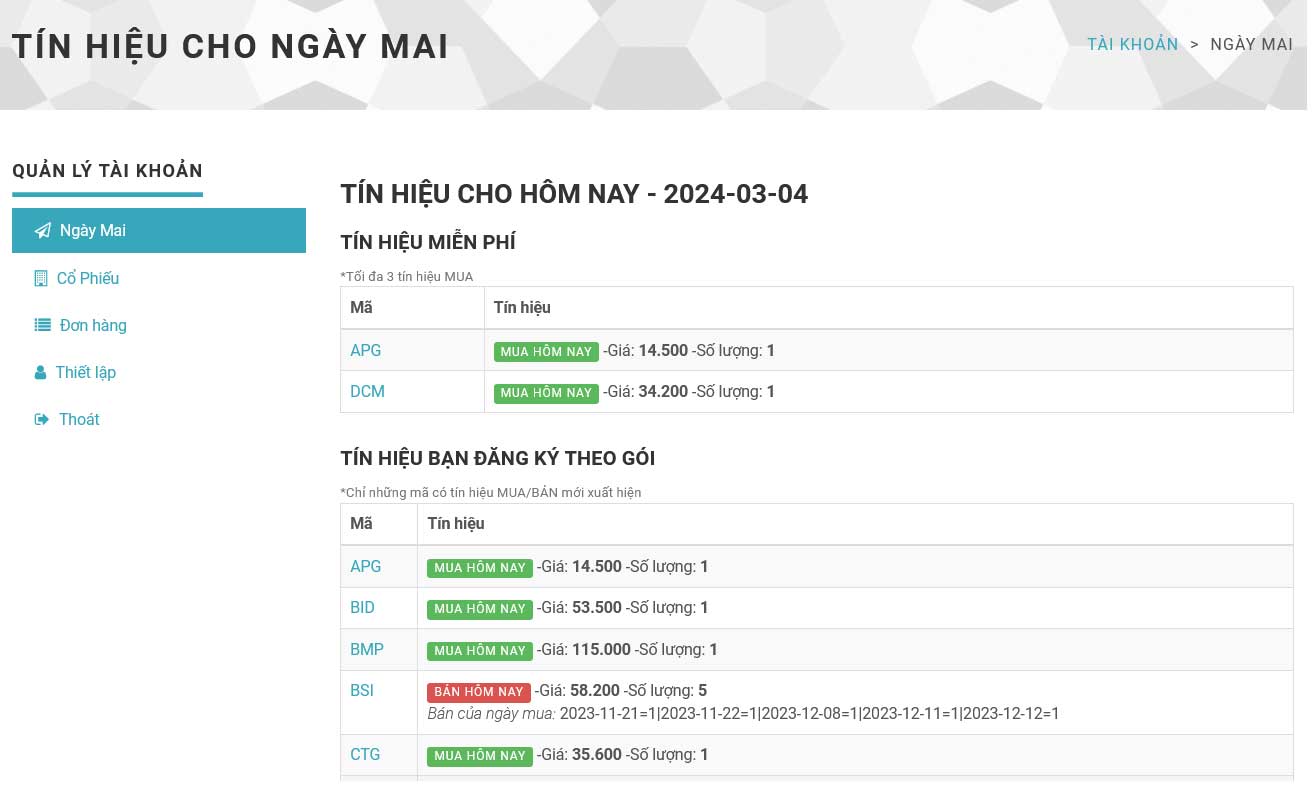
Task: Click the TÍN HIỆU MIỄN PHÍ heading
Action: click(x=428, y=242)
